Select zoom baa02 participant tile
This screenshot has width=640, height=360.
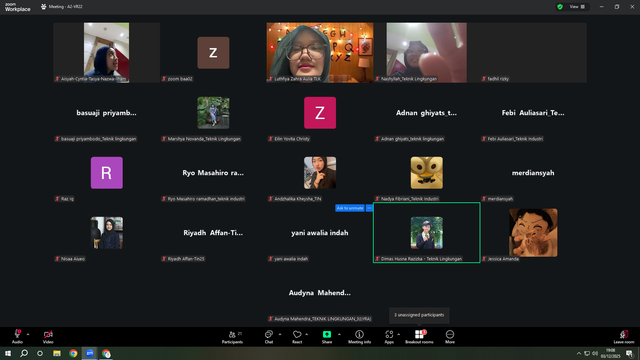tap(213, 53)
